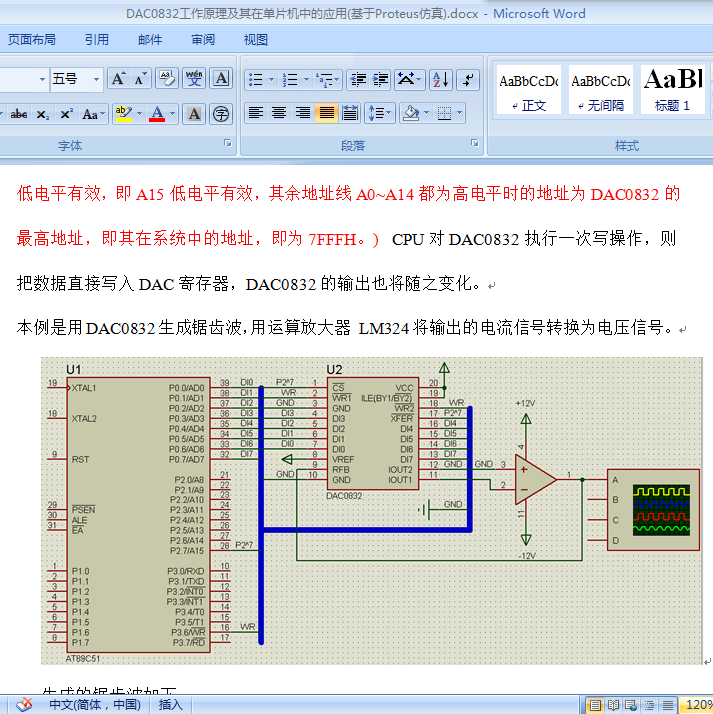This screenshot has height=714, width=713.
Task: Toggle subscript formatting
Action: [43, 114]
